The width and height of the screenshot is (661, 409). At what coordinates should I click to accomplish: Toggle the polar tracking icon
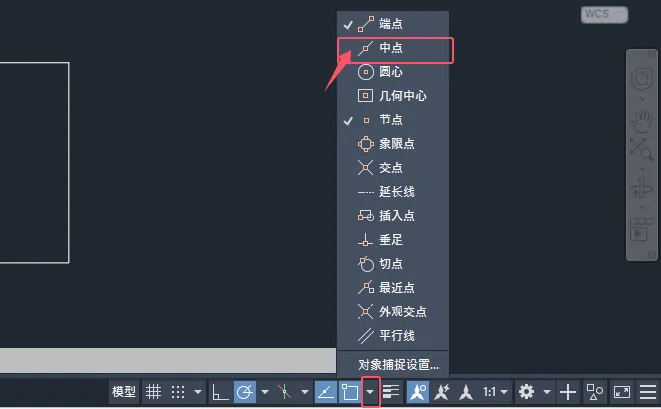245,392
